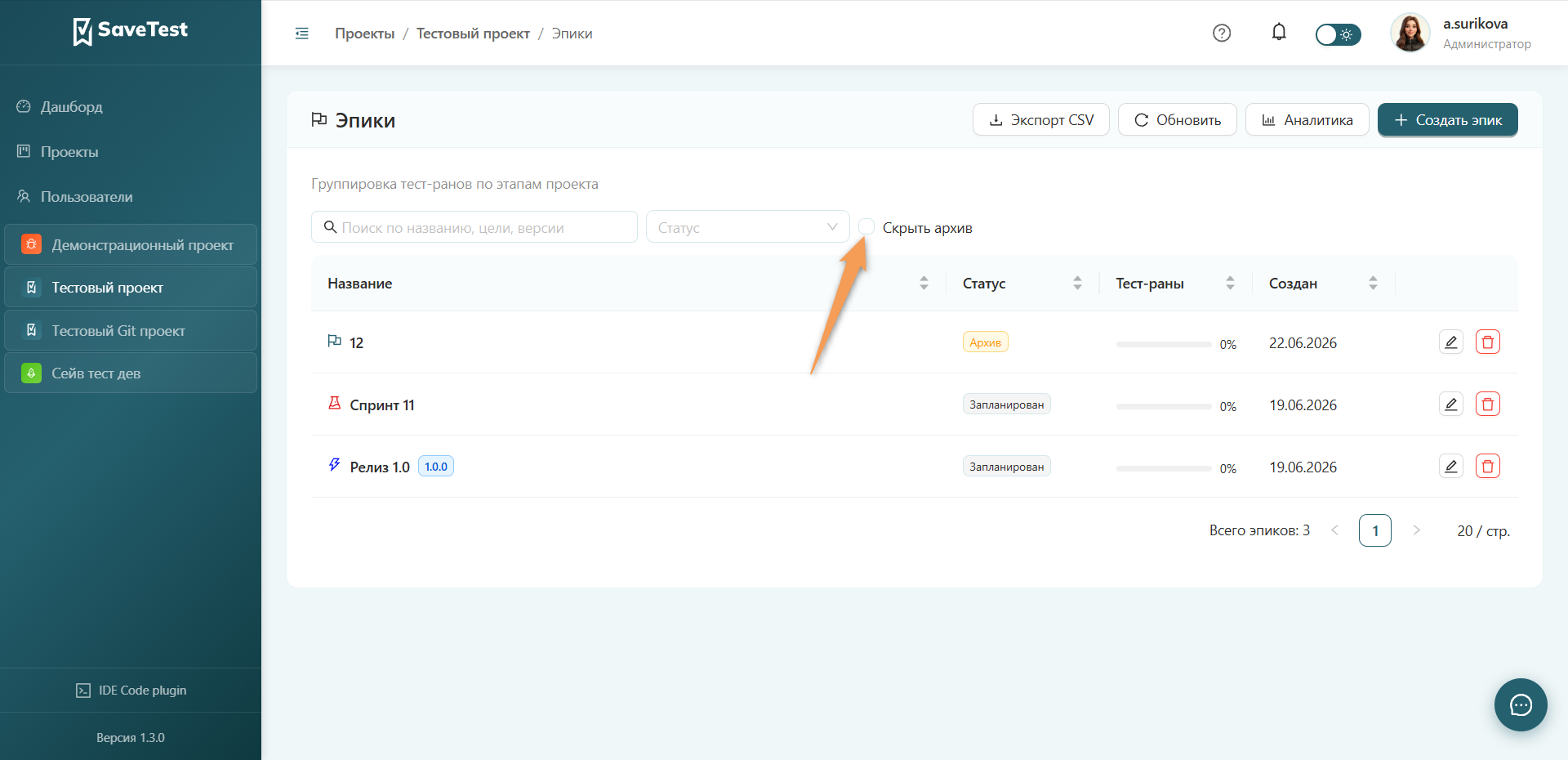Open the 20 / стр. page size selector
Screen dimensions: 1568x760
[x=1483, y=531]
